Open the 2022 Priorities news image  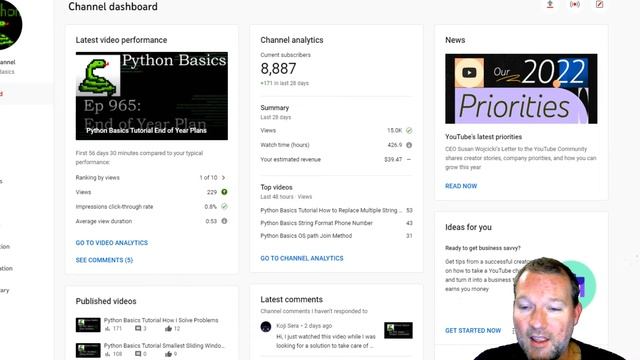click(521, 89)
